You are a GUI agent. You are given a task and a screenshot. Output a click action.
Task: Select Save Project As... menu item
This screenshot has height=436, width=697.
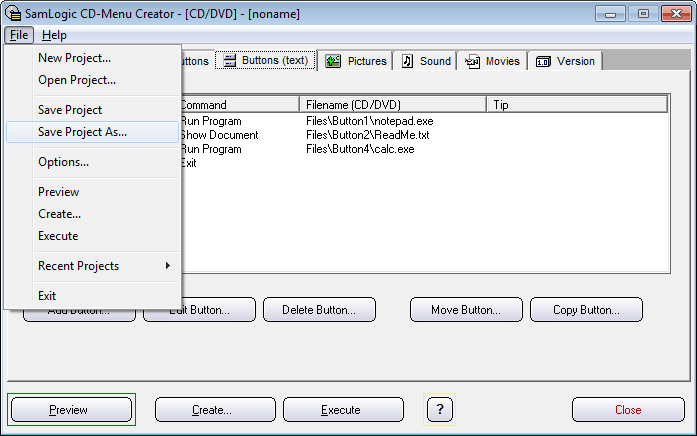93,132
